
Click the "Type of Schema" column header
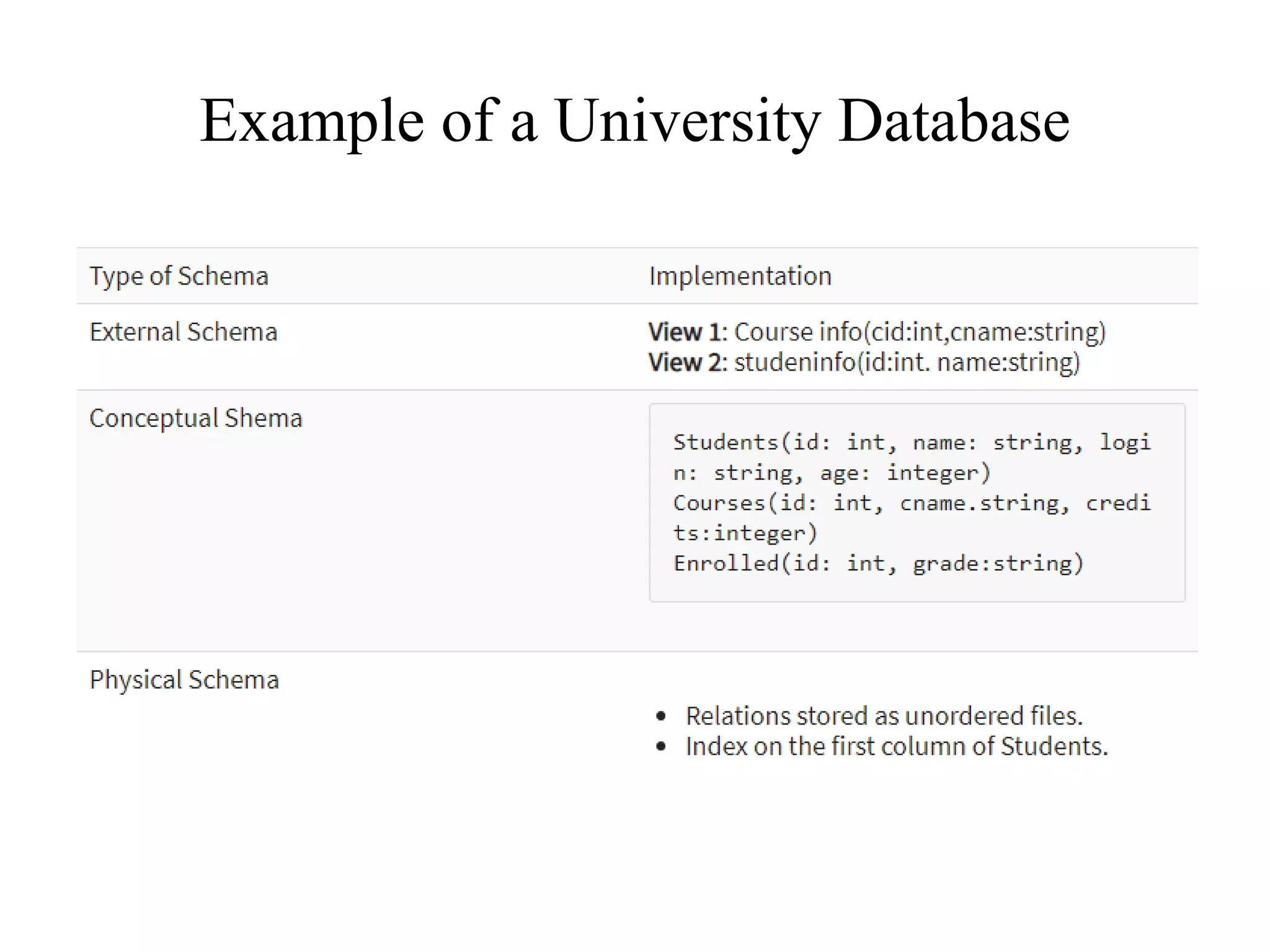click(179, 276)
